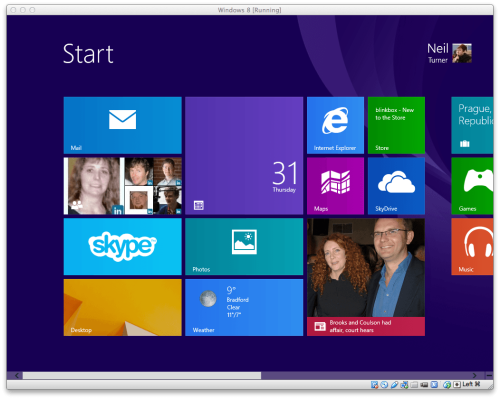Click the VirtualBox hard disk activity icon
The image size is (500, 399).
[x=374, y=385]
